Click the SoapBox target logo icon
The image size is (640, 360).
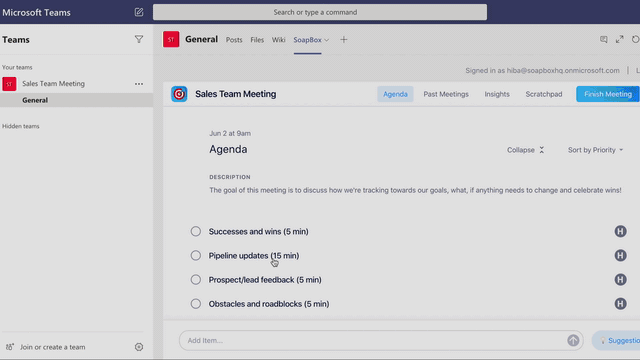pos(179,94)
